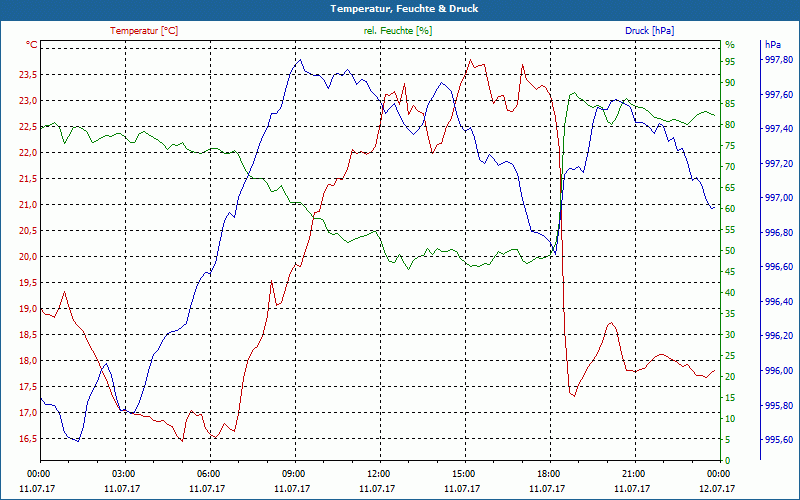Image resolution: width=800 pixels, height=500 pixels.
Task: Click the 22,0 tick on the temperature axis
Action: [28, 153]
